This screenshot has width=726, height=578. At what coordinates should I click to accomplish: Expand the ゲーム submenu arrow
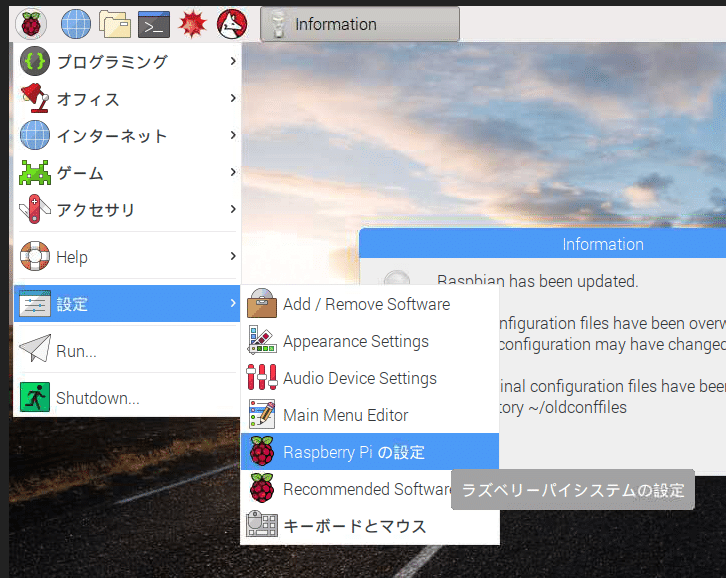click(233, 172)
